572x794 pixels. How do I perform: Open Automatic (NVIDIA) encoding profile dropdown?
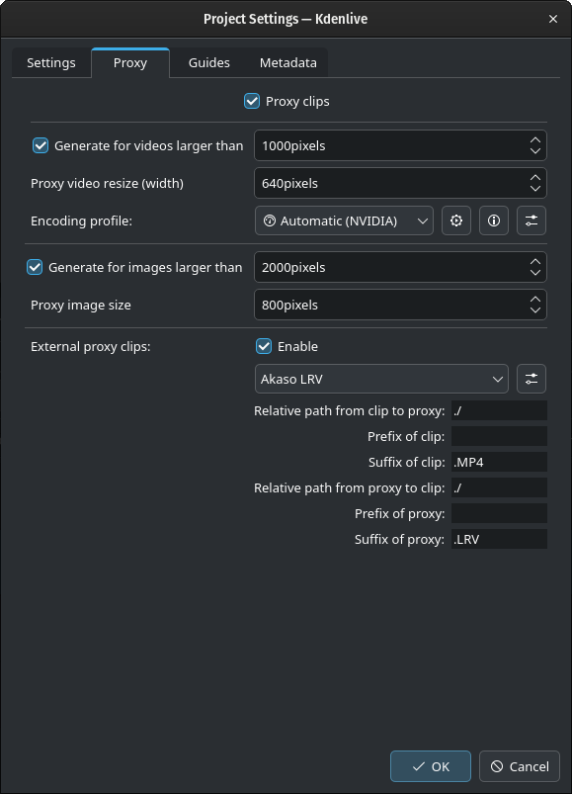point(344,221)
